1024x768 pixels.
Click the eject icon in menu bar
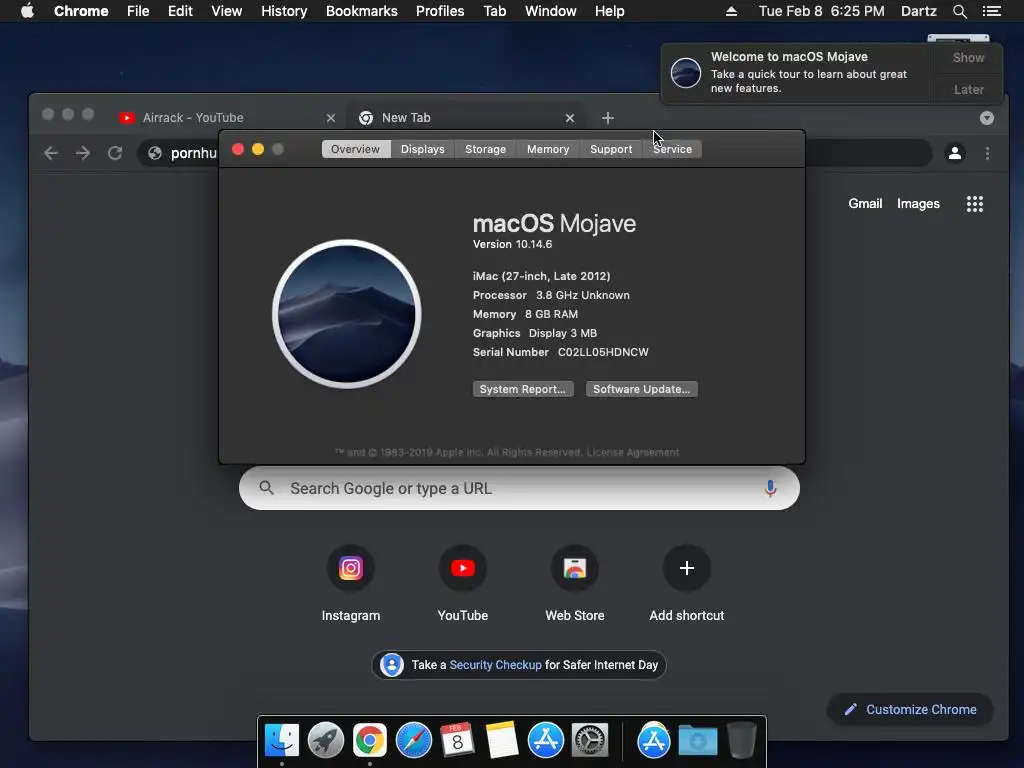pos(731,11)
